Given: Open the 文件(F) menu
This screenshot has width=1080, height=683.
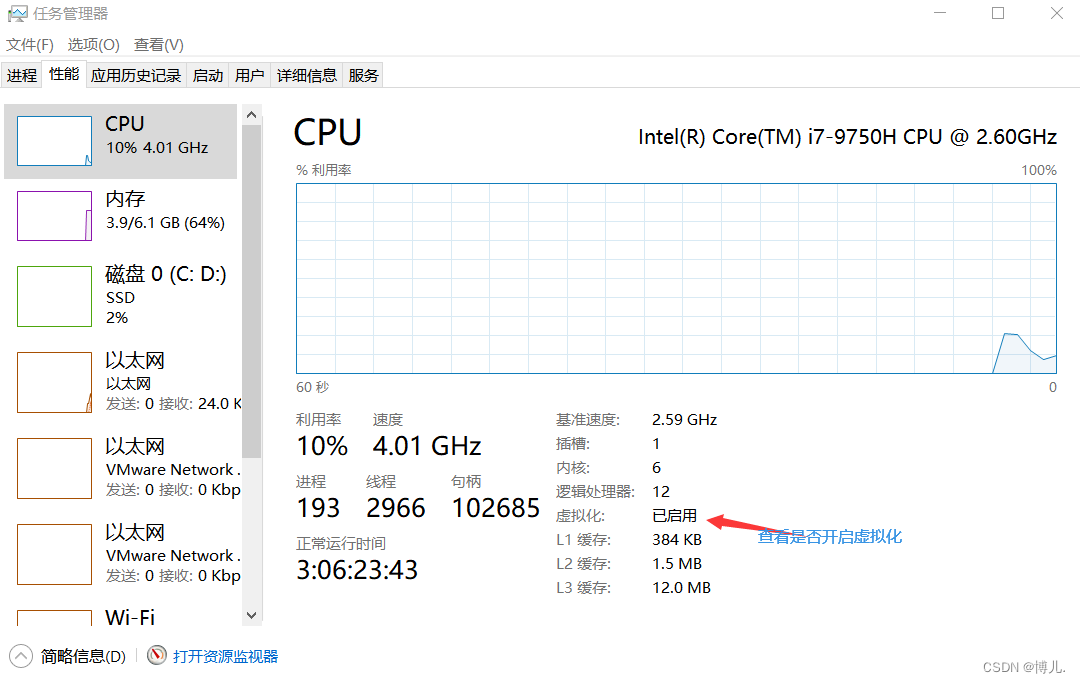Looking at the screenshot, I should [30, 45].
